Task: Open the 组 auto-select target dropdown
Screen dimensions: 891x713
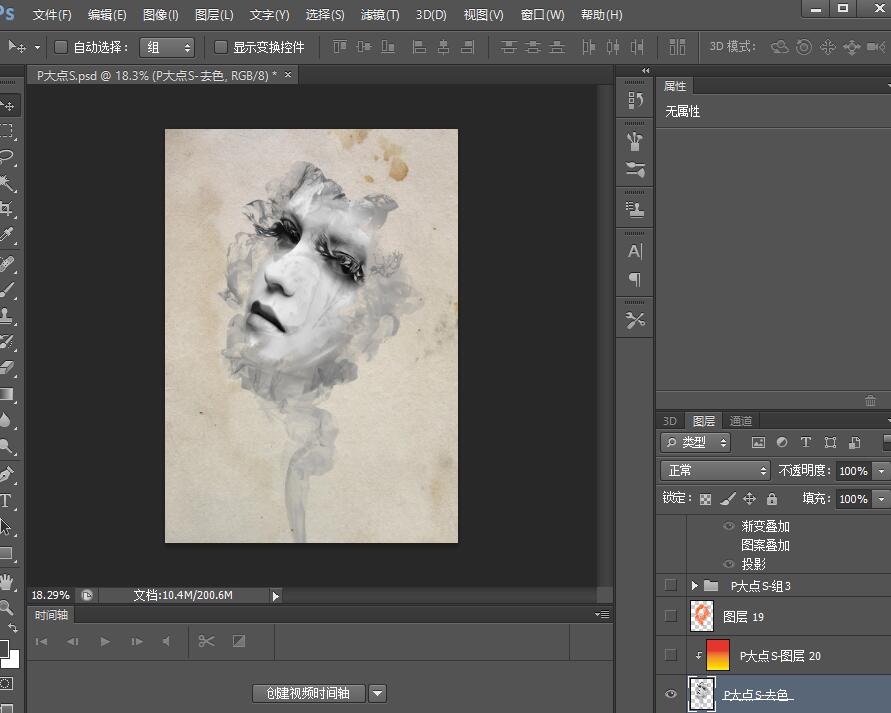Action: pyautogui.click(x=167, y=47)
